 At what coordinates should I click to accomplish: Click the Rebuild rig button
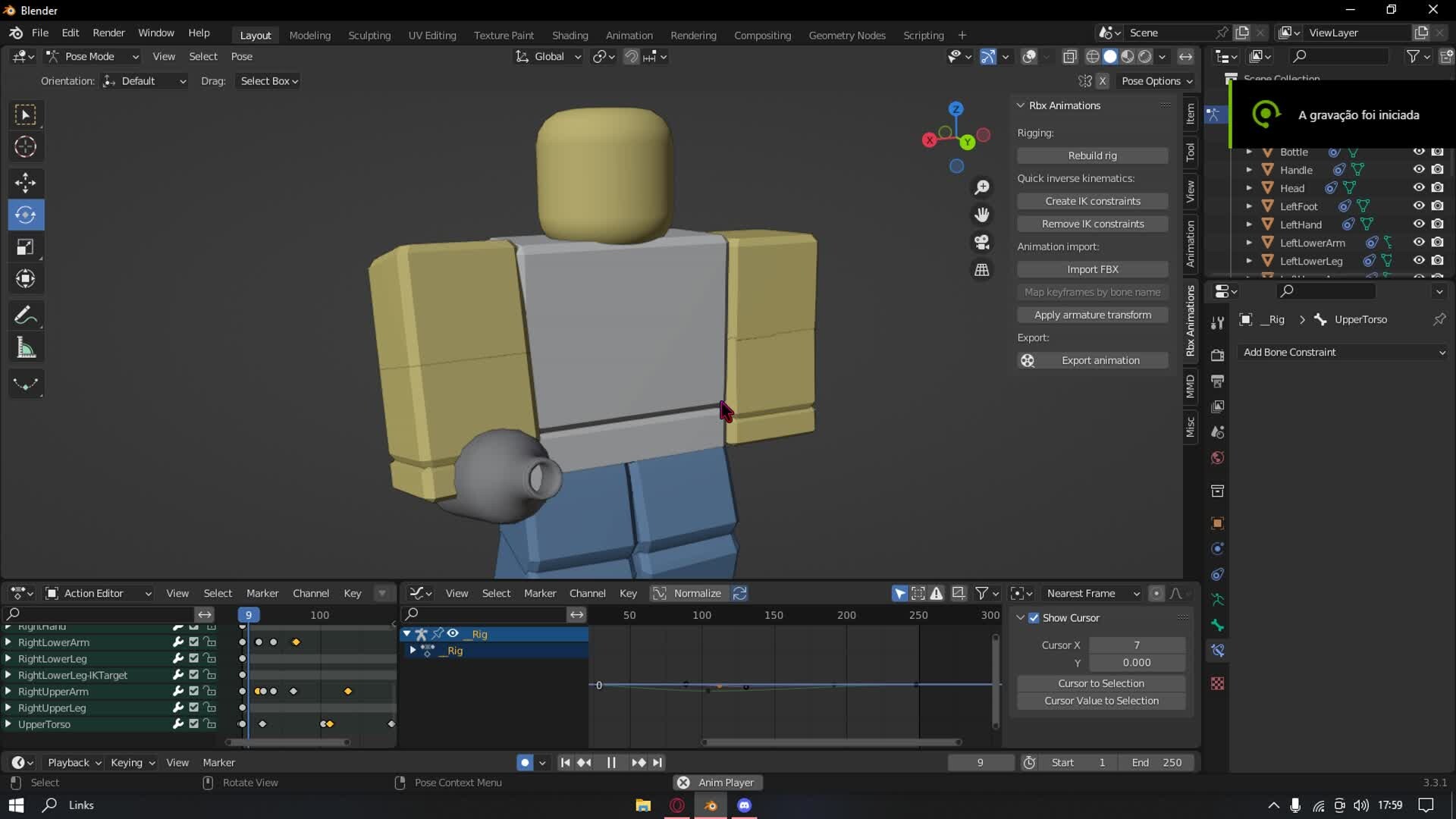[1092, 155]
